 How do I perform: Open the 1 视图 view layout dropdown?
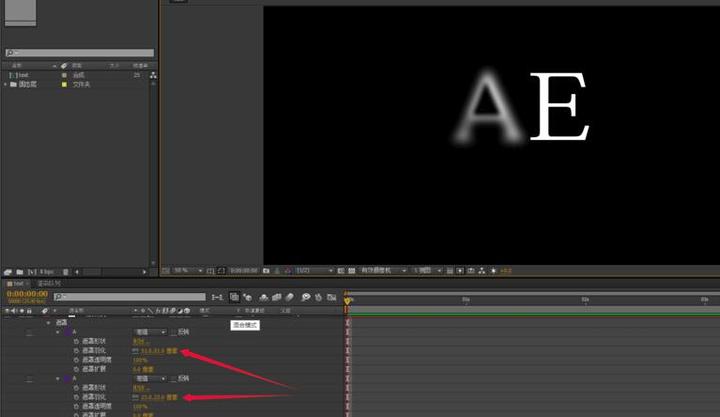(427, 271)
